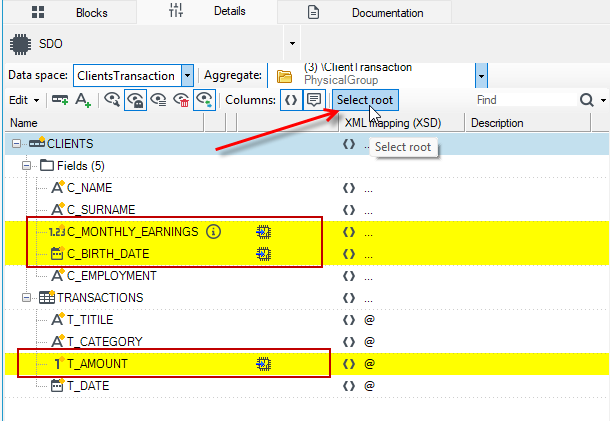Switch to the Blocks tab
Image resolution: width=610 pixels, height=421 pixels.
[70, 12]
